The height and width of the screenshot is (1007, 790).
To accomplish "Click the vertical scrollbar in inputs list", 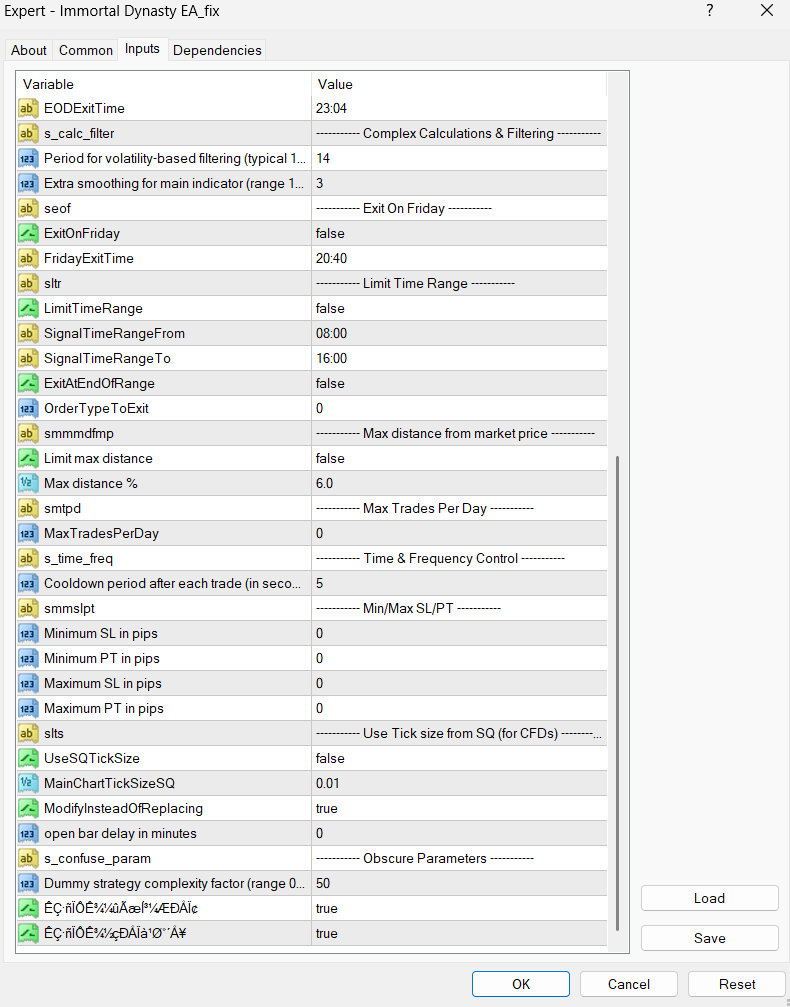I will pyautogui.click(x=618, y=690).
